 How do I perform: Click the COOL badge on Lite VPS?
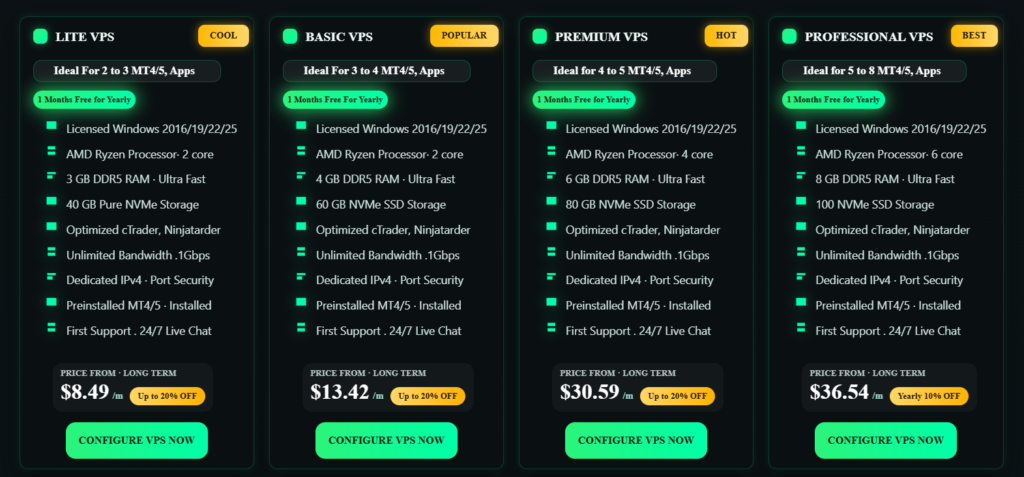223,36
